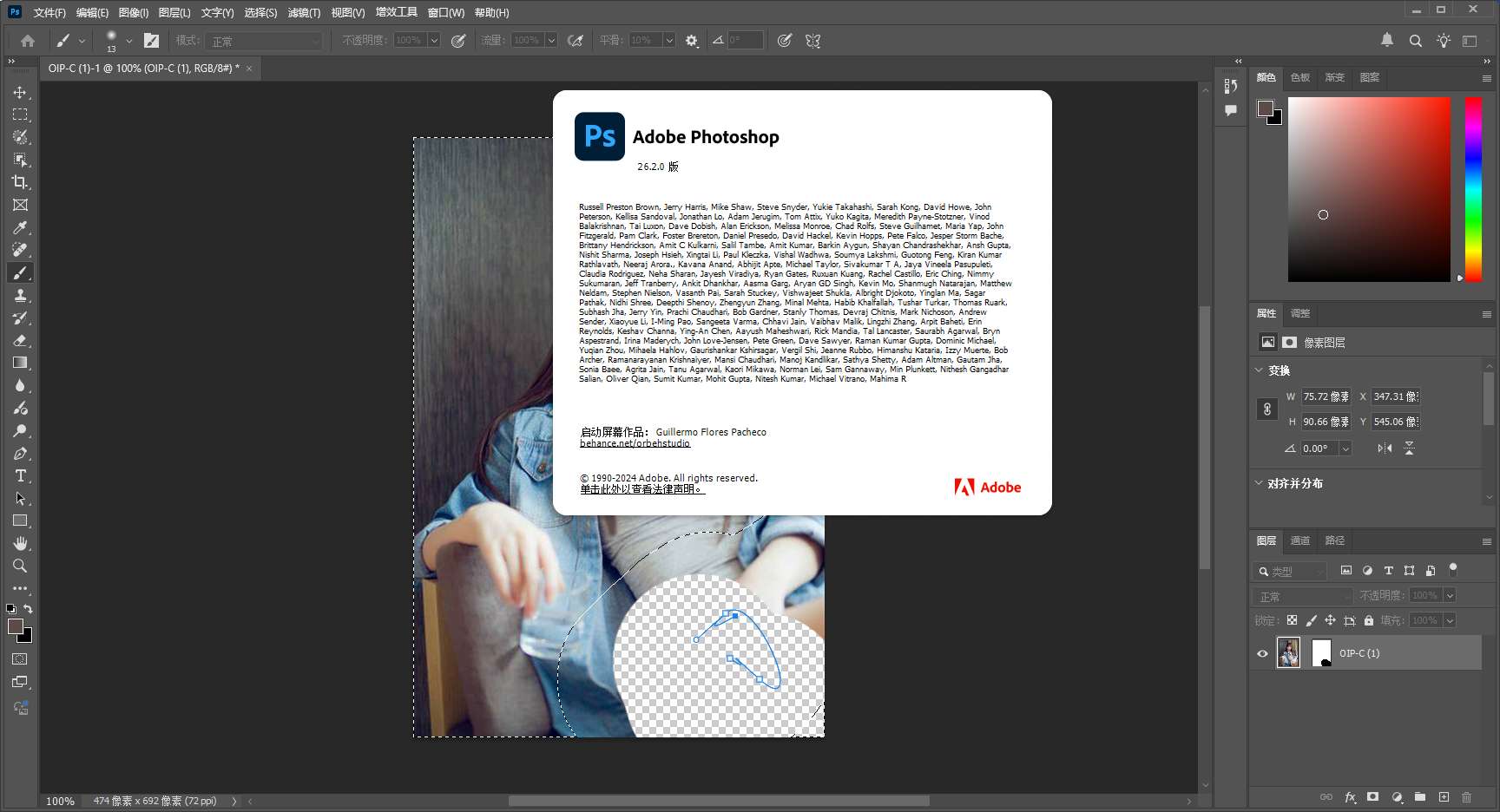Select the Rectangular Marquee tool

coord(20,115)
